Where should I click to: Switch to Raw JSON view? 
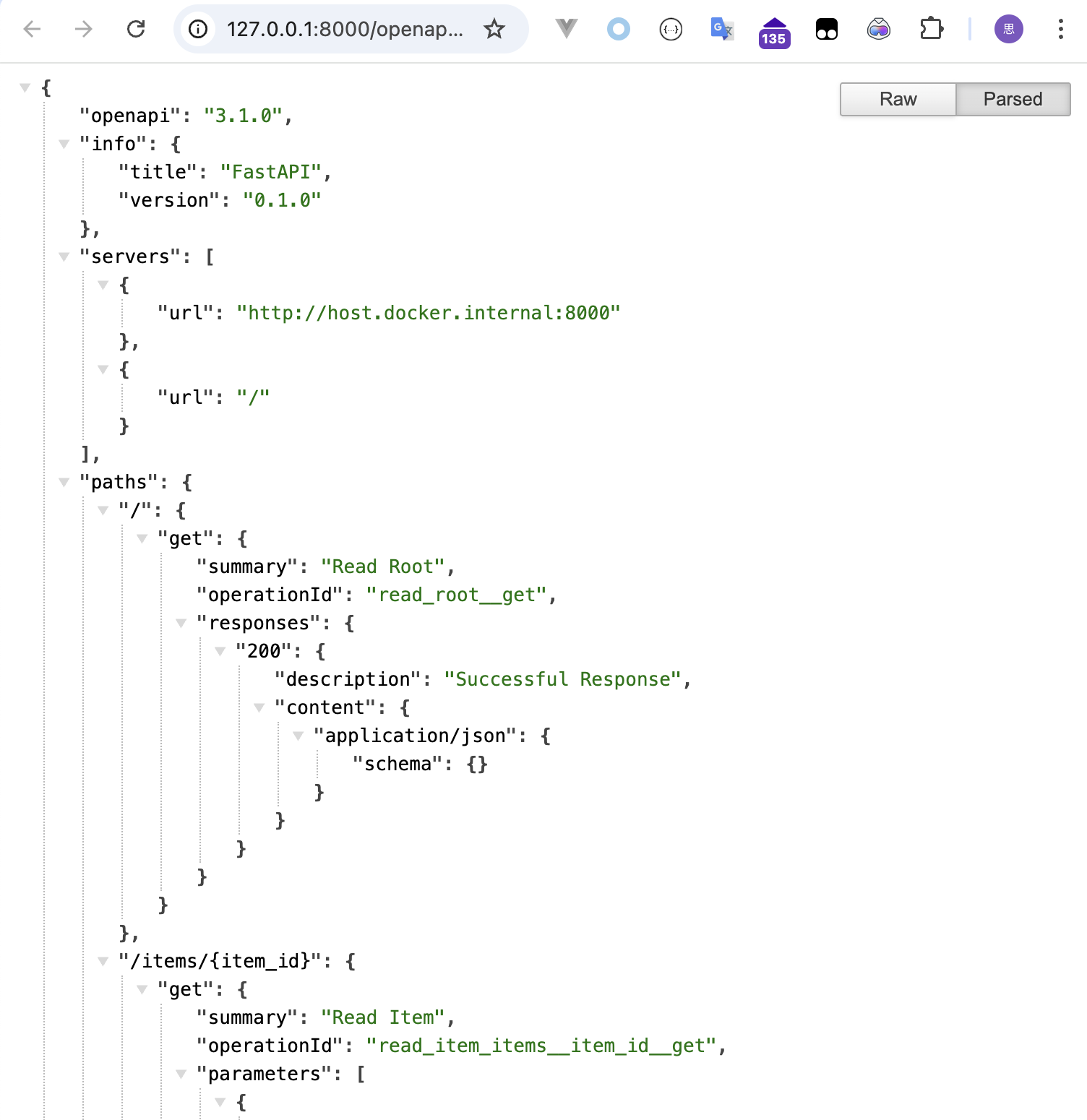point(898,99)
